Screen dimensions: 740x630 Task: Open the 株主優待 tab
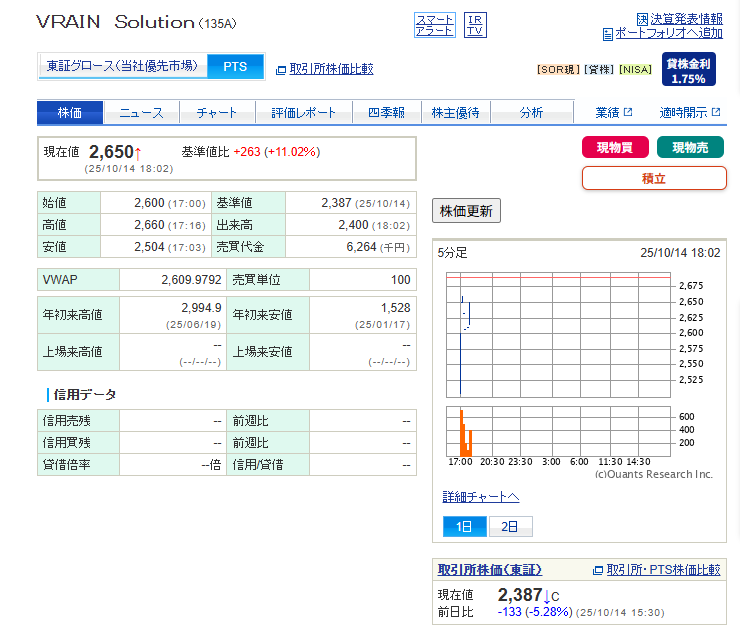(x=455, y=113)
